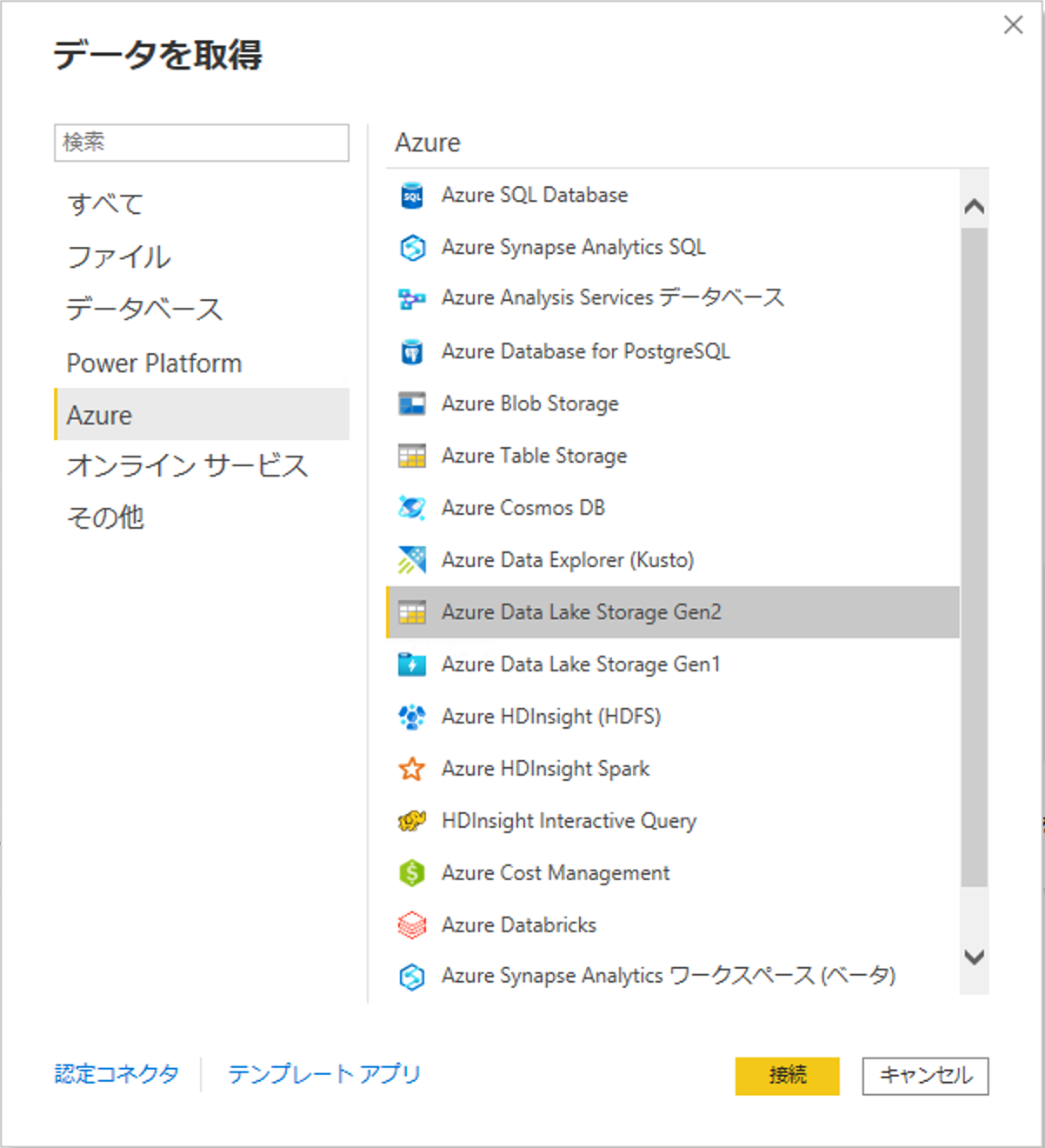Select the Azure Cost Management dollar icon
The height and width of the screenshot is (1148, 1045).
[411, 873]
